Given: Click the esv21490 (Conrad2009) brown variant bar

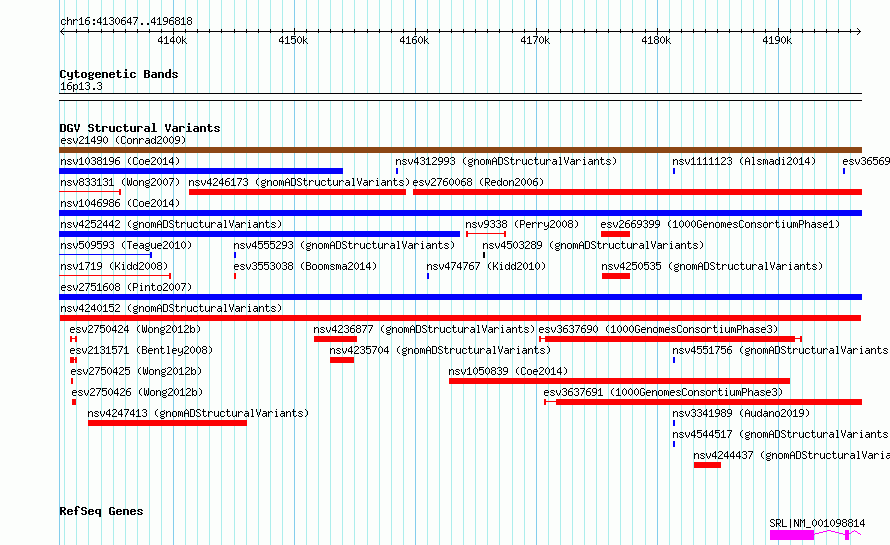Looking at the screenshot, I should coord(460,150).
